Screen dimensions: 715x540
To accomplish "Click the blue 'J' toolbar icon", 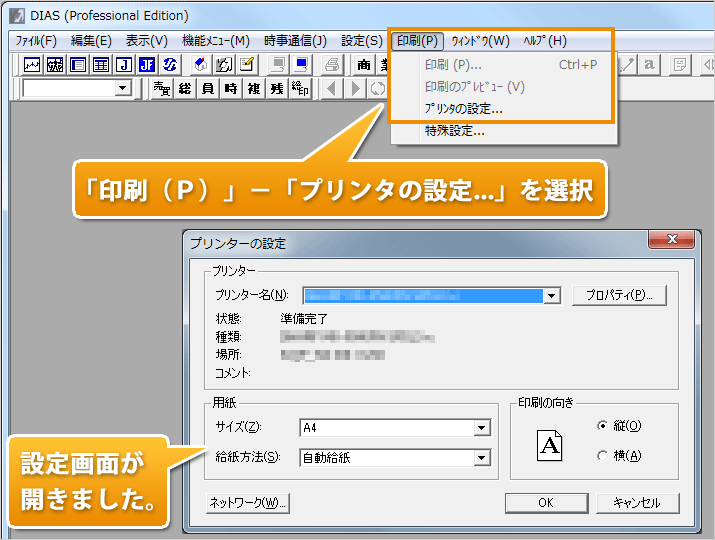I will pos(124,65).
